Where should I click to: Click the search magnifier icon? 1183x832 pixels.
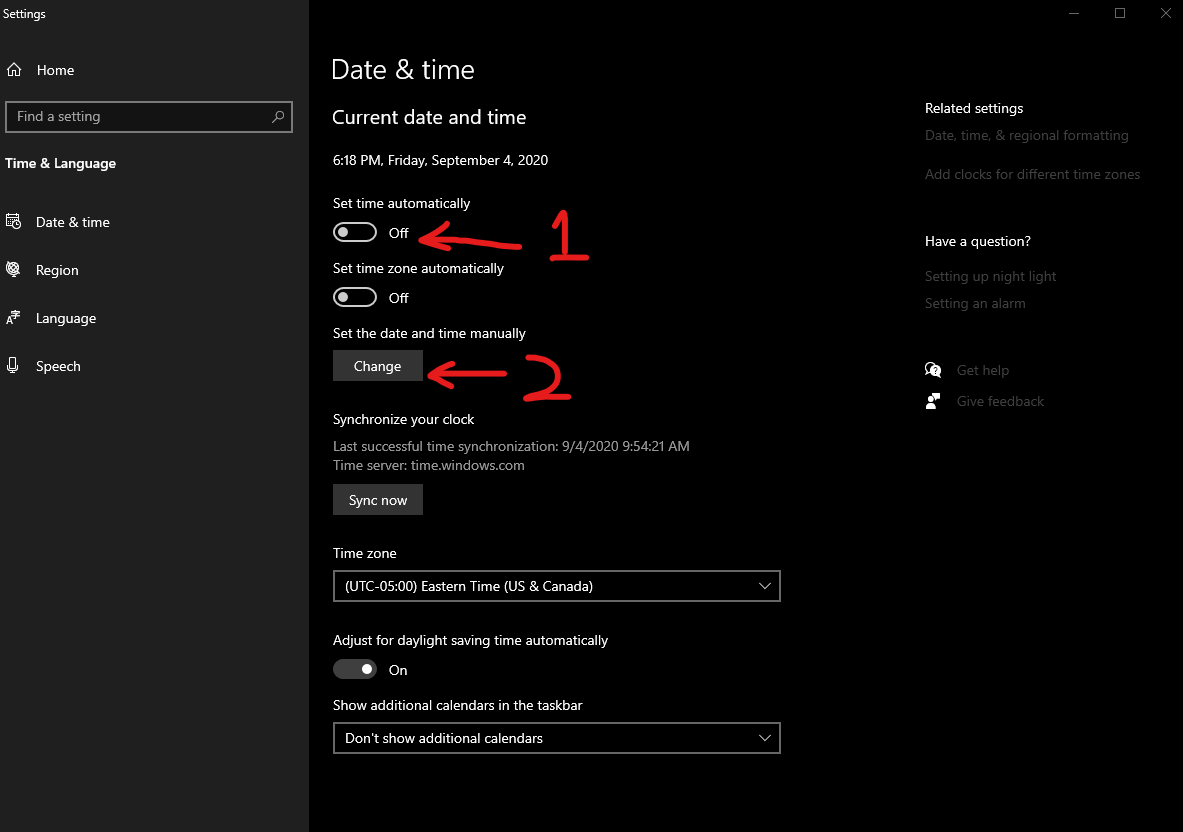[278, 117]
